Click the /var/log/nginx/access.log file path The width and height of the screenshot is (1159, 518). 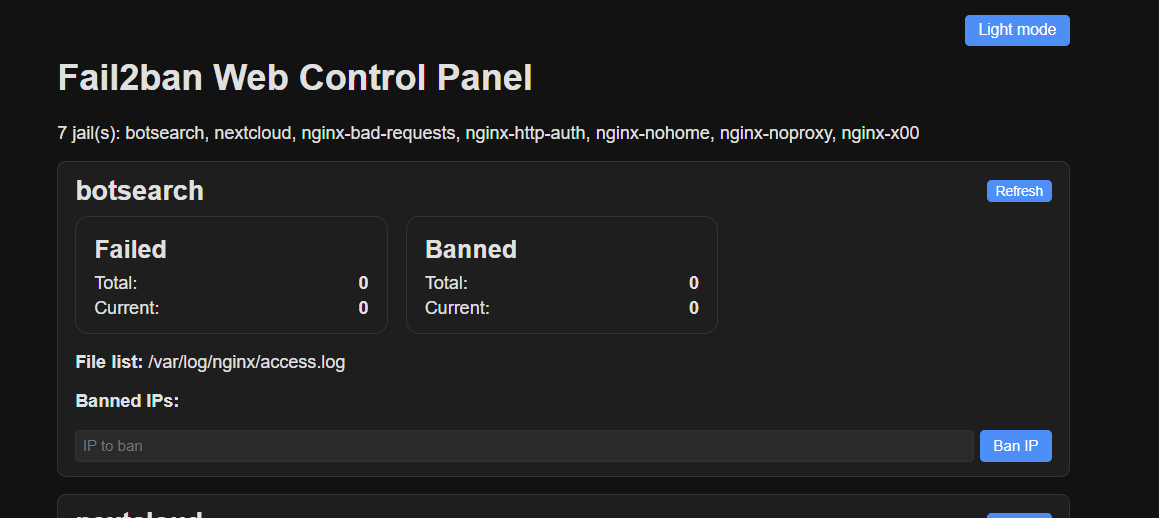pyautogui.click(x=246, y=363)
